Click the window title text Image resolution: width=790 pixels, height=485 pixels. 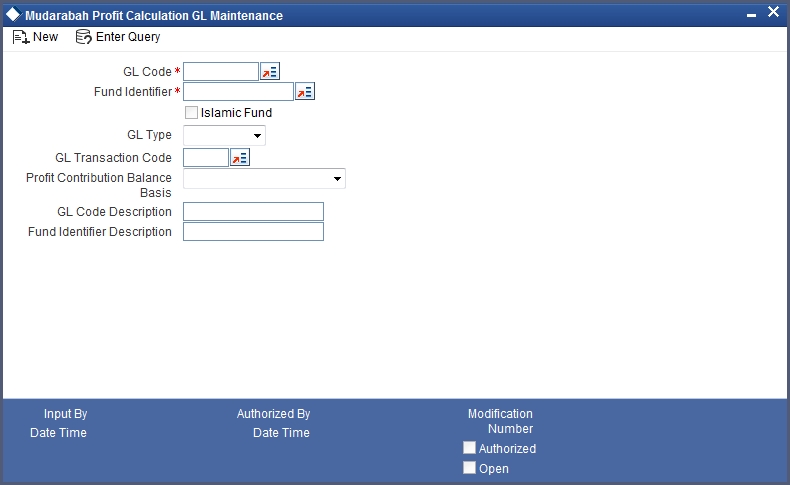(x=154, y=16)
